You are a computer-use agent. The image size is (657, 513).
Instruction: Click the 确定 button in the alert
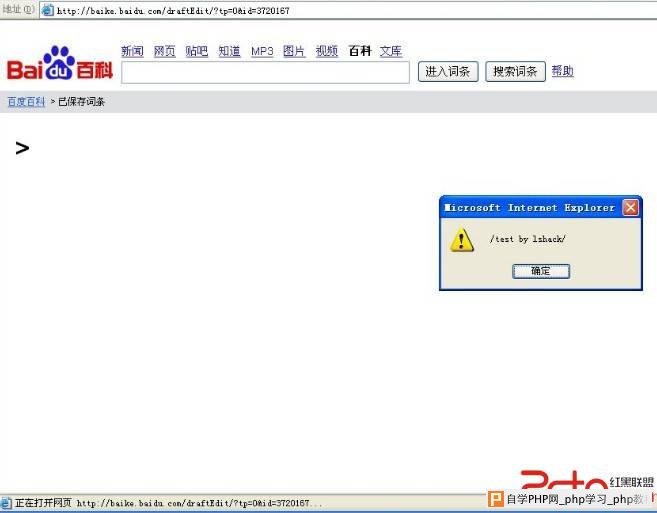click(541, 271)
